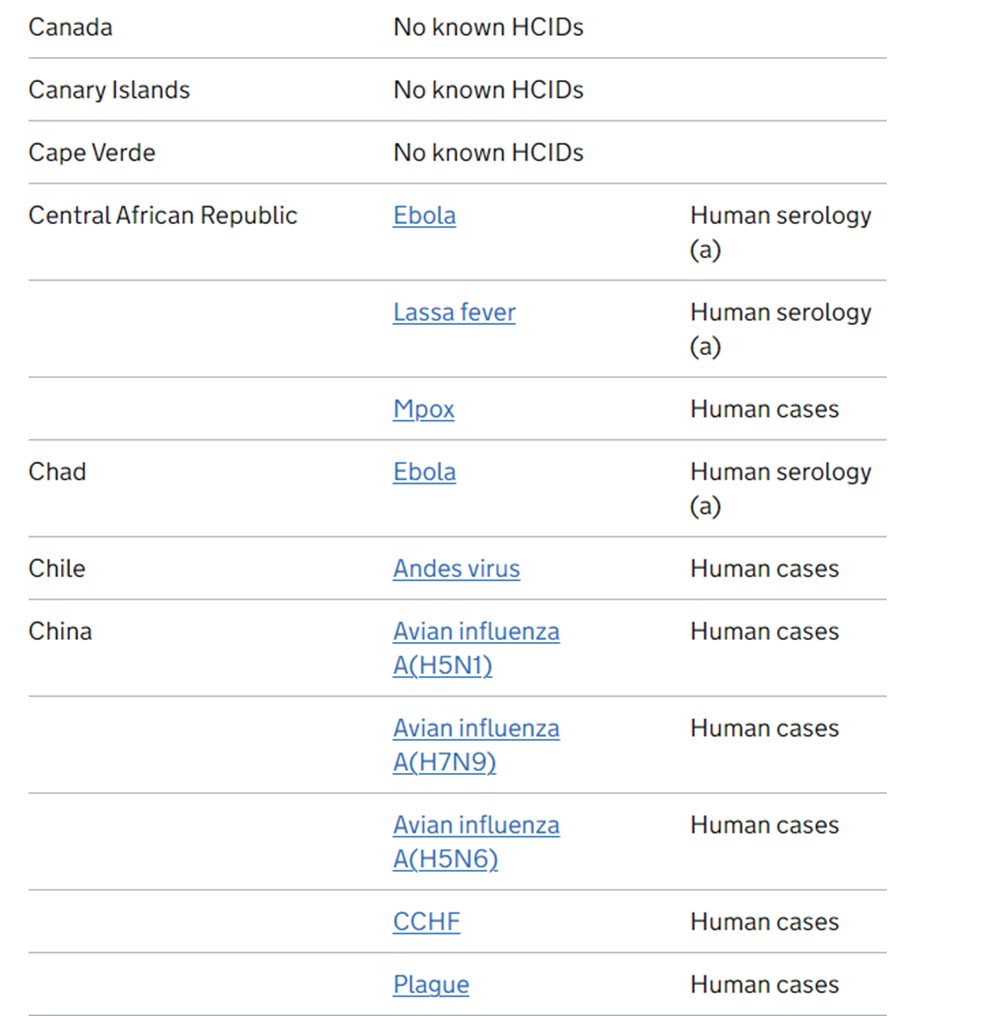Viewport: 1000px width, 1016px height.
Task: Open the Ebola link for Central African Republic
Action: point(424,216)
